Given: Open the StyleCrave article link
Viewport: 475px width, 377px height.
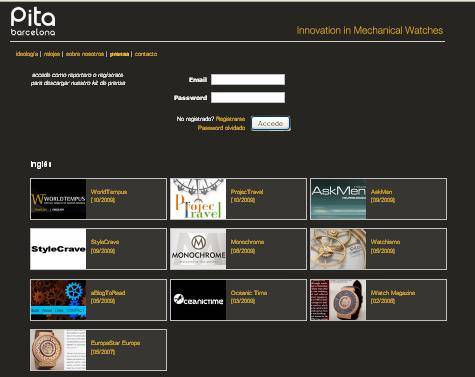Looking at the screenshot, I should pos(105,242).
